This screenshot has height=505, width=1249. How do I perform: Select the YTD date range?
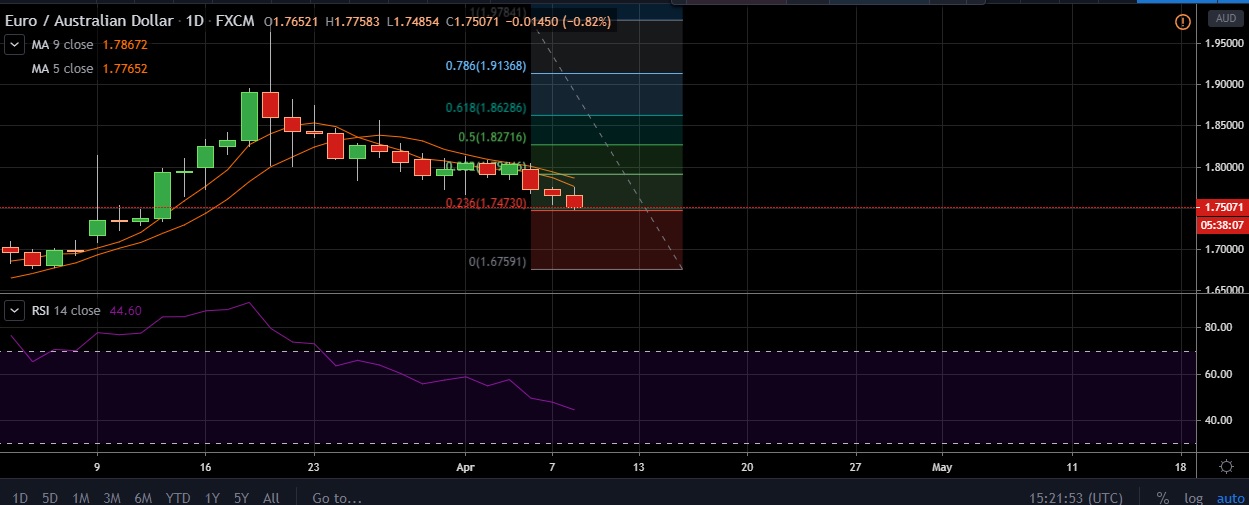coord(179,497)
